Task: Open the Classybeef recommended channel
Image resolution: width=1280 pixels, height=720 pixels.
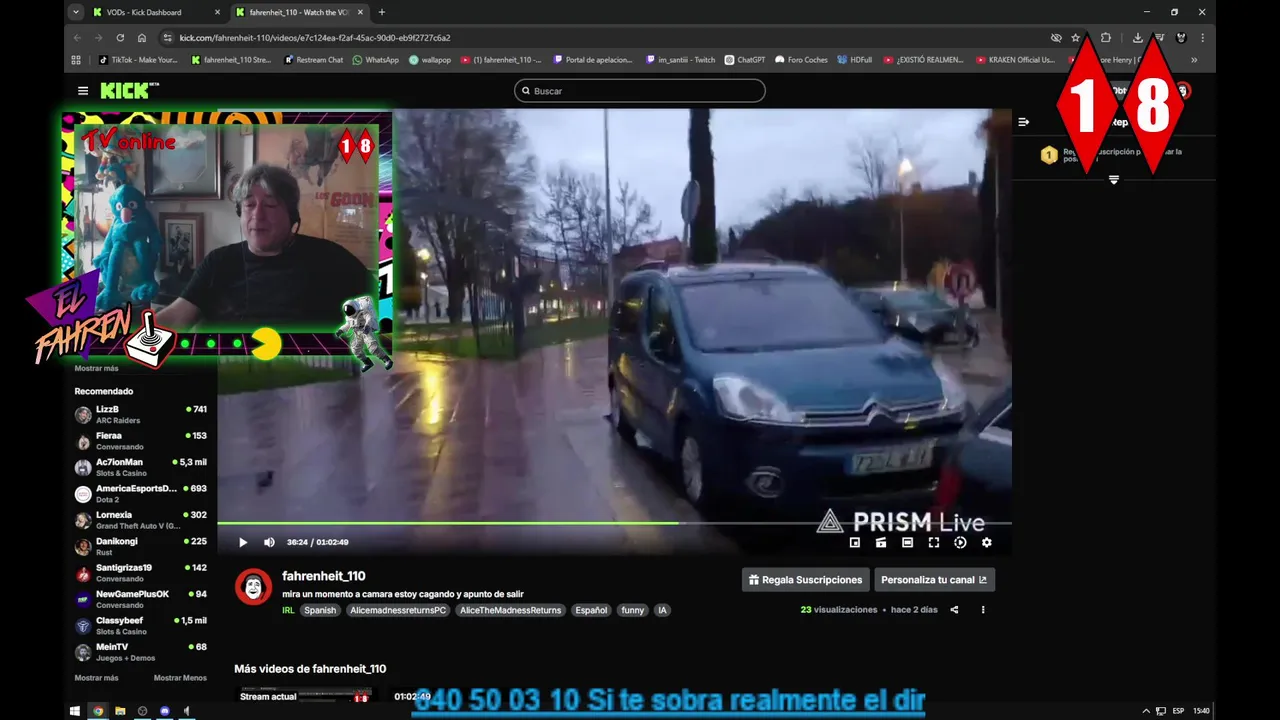Action: pyautogui.click(x=141, y=626)
